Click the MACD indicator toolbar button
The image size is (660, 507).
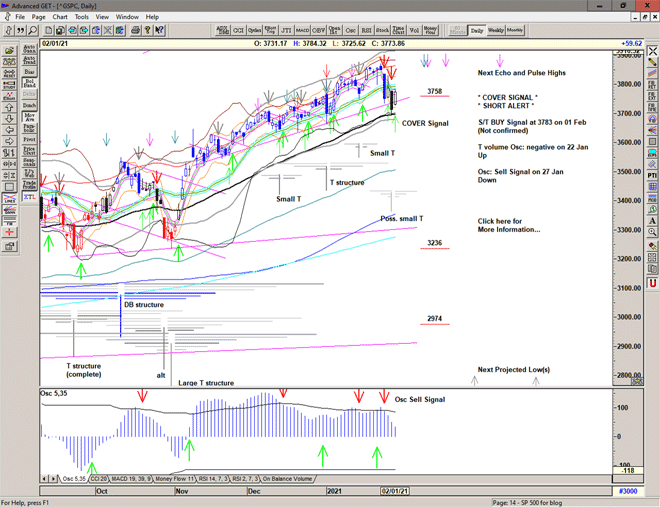coord(304,31)
